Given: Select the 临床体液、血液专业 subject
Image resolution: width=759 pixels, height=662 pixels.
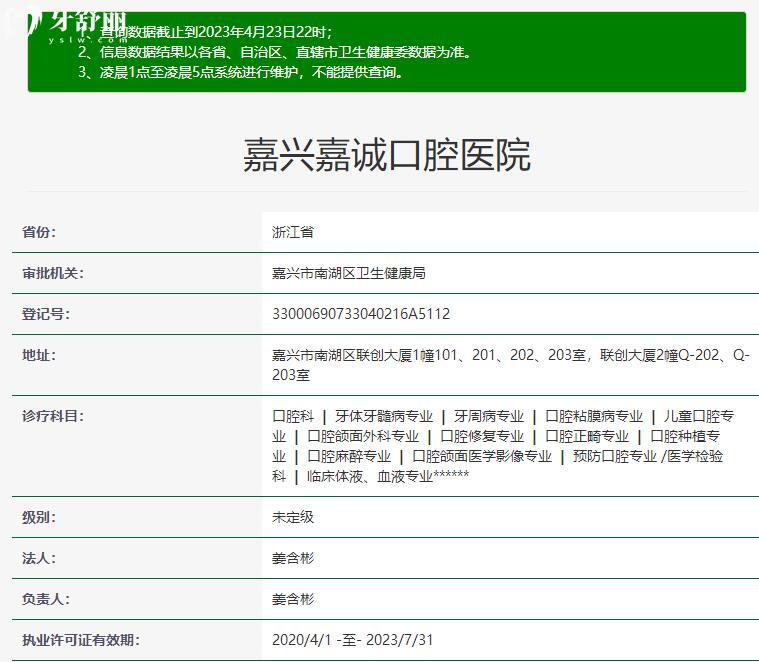Looking at the screenshot, I should [370, 477].
